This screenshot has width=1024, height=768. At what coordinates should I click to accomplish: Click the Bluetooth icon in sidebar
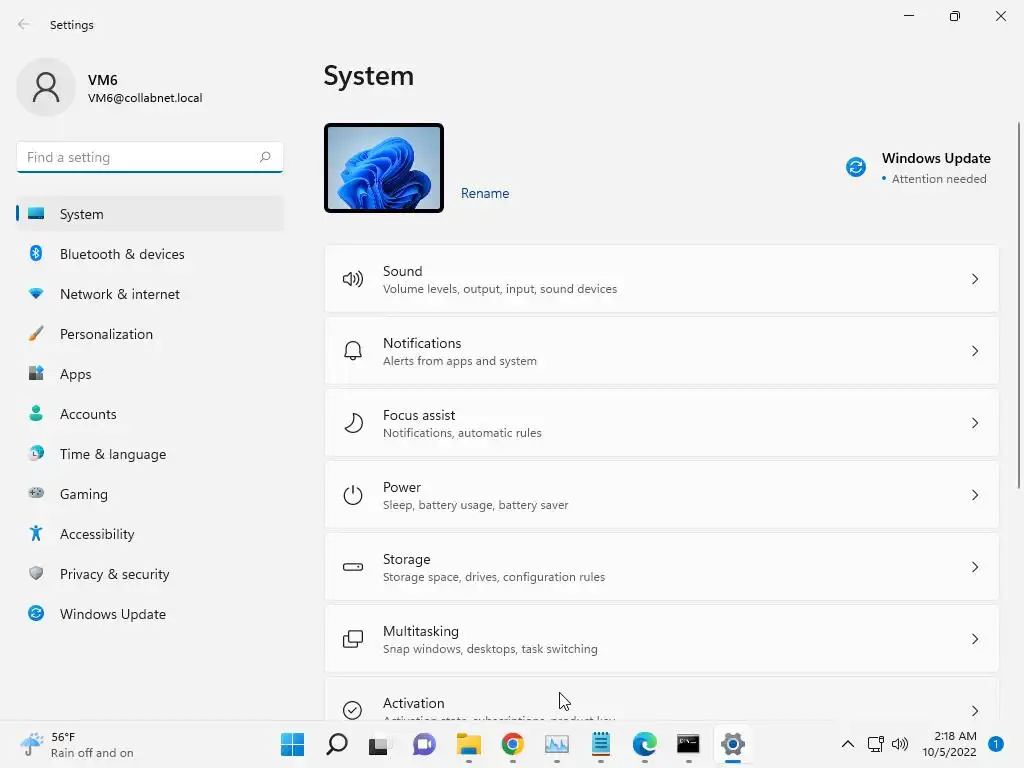(36, 253)
